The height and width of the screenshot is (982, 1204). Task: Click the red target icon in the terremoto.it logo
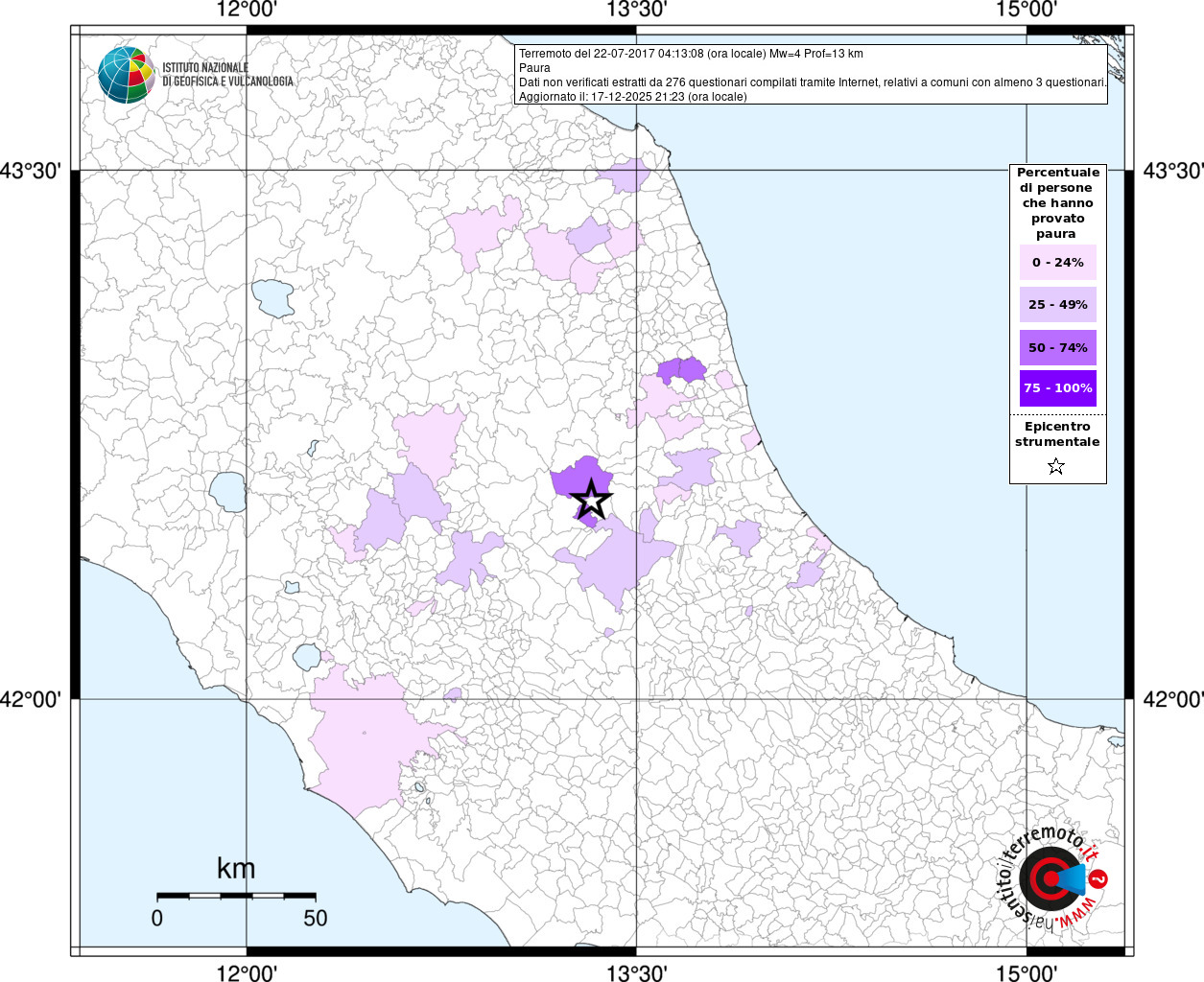click(1050, 878)
